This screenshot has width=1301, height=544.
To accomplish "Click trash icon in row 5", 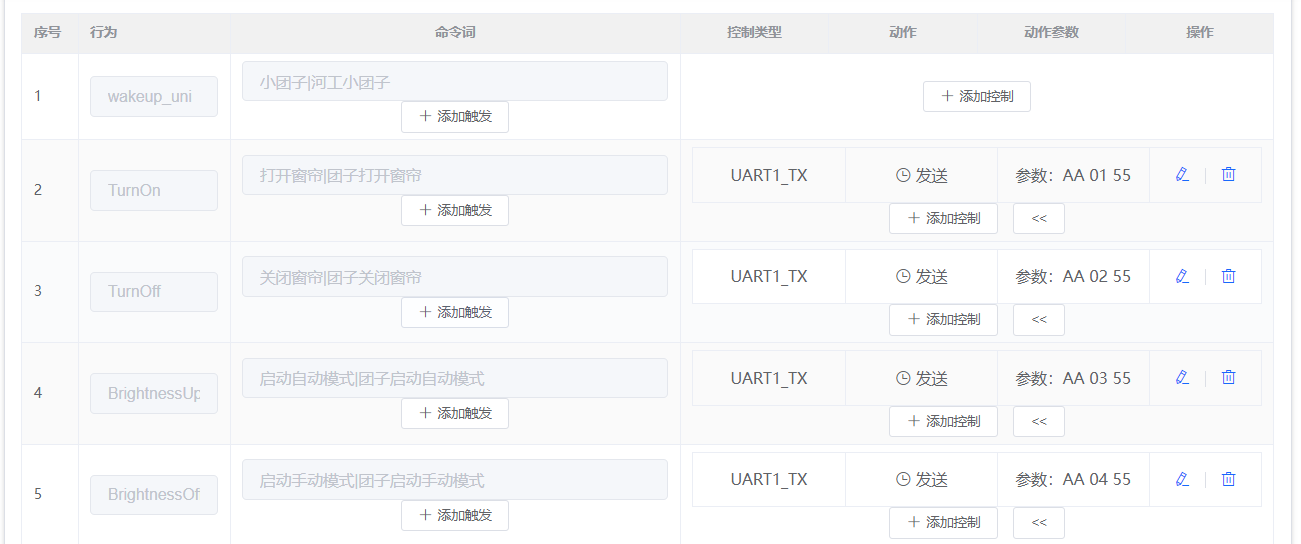I will [x=1229, y=479].
